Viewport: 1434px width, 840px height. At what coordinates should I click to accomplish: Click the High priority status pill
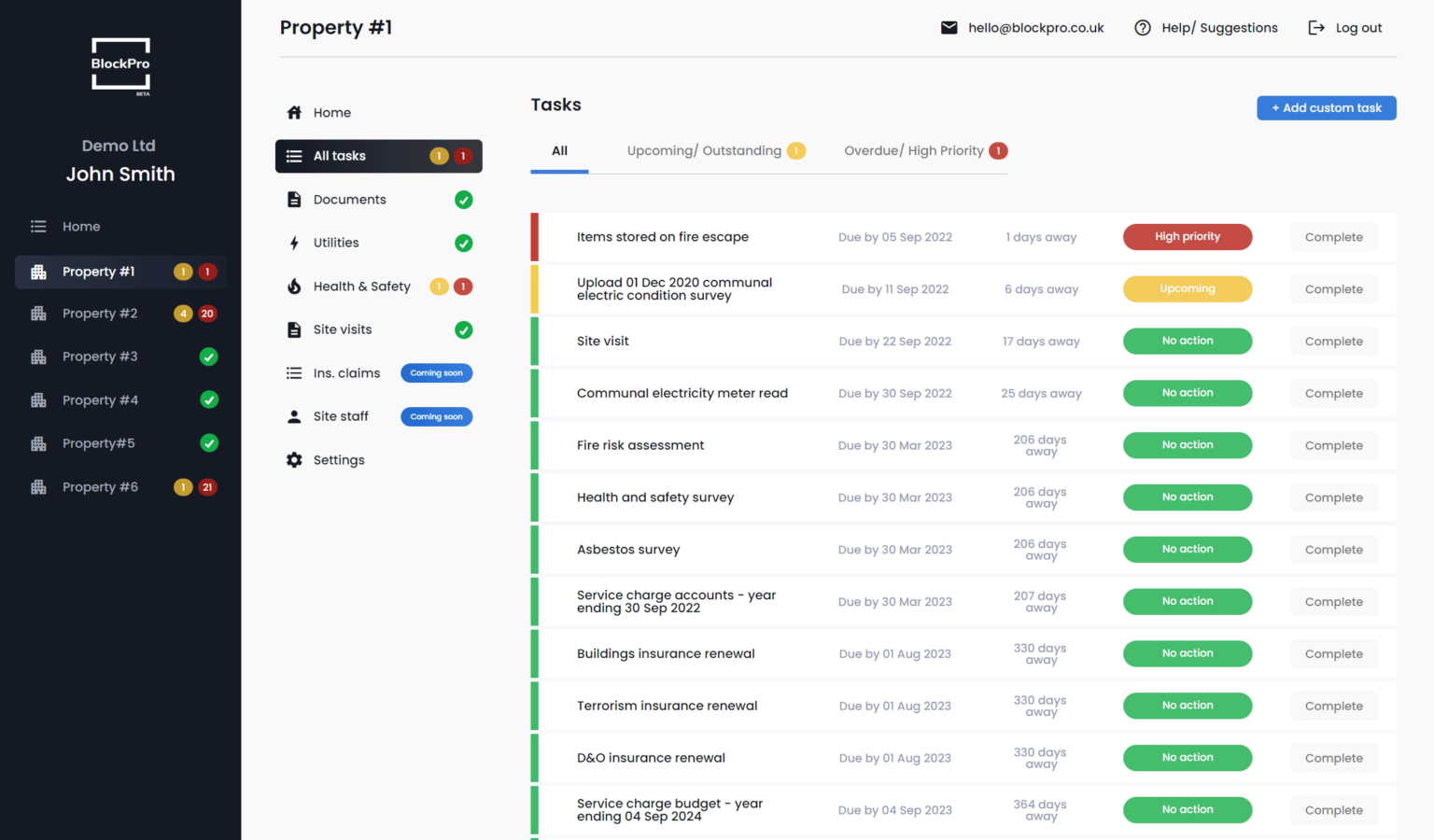[1188, 236]
